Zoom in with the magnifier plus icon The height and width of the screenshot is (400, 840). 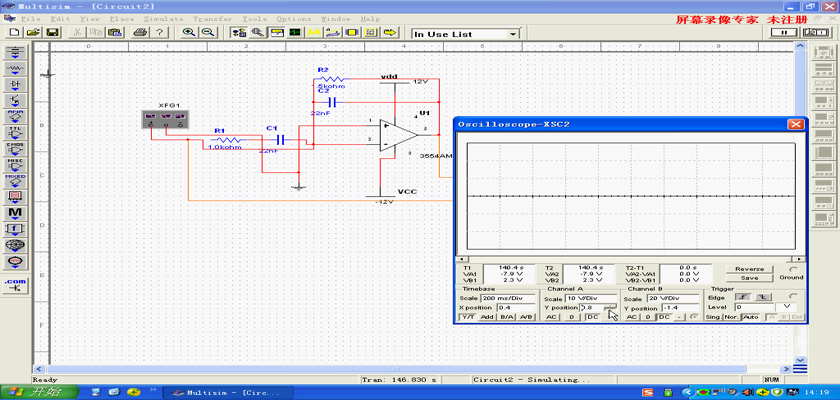tap(189, 32)
